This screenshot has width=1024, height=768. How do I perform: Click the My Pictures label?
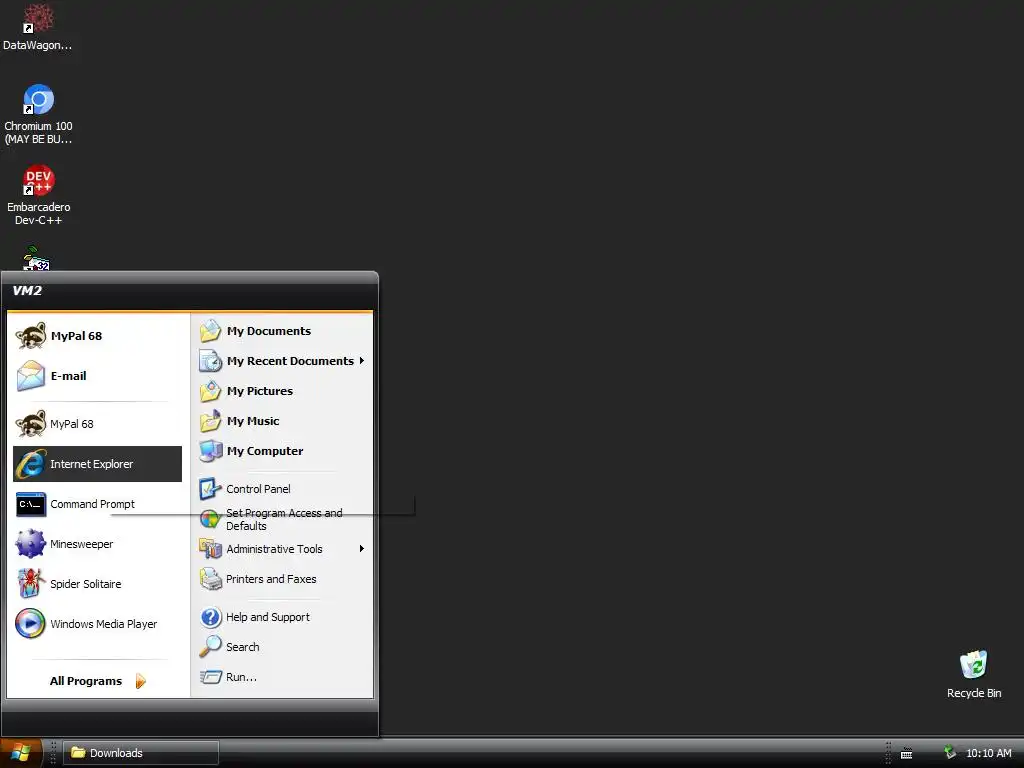coord(259,391)
